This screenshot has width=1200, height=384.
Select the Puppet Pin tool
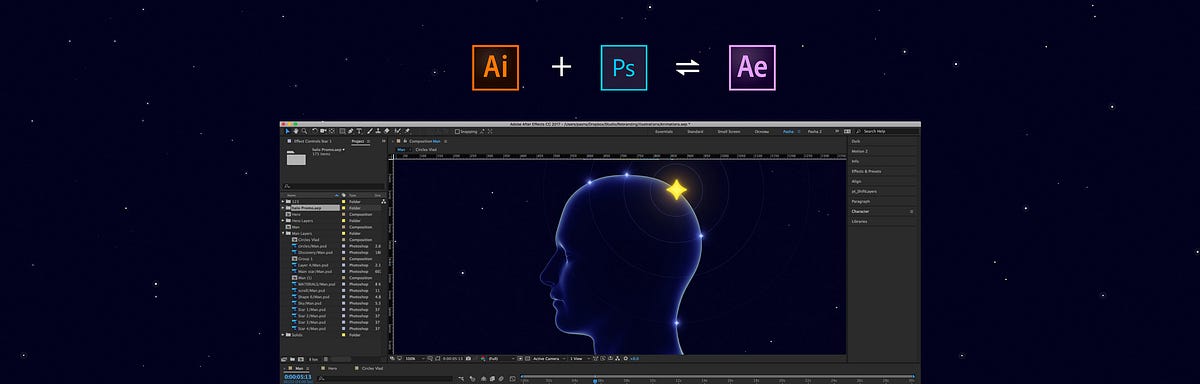tap(407, 131)
